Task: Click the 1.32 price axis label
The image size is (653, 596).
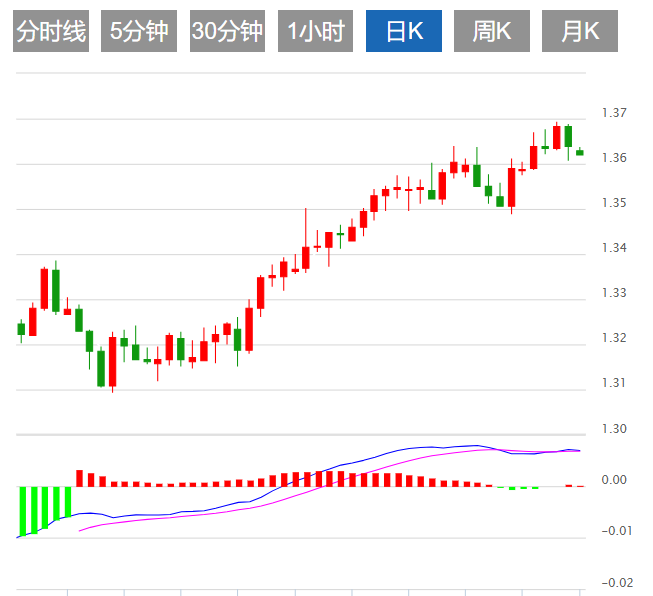Action: (614, 338)
